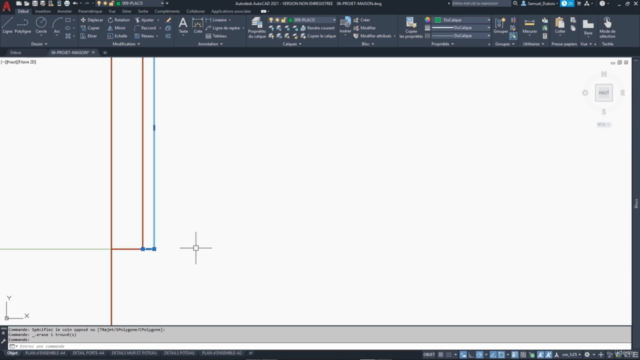Switch to DETAILS POTEAU layout tab
640x360 pixels.
(179, 353)
